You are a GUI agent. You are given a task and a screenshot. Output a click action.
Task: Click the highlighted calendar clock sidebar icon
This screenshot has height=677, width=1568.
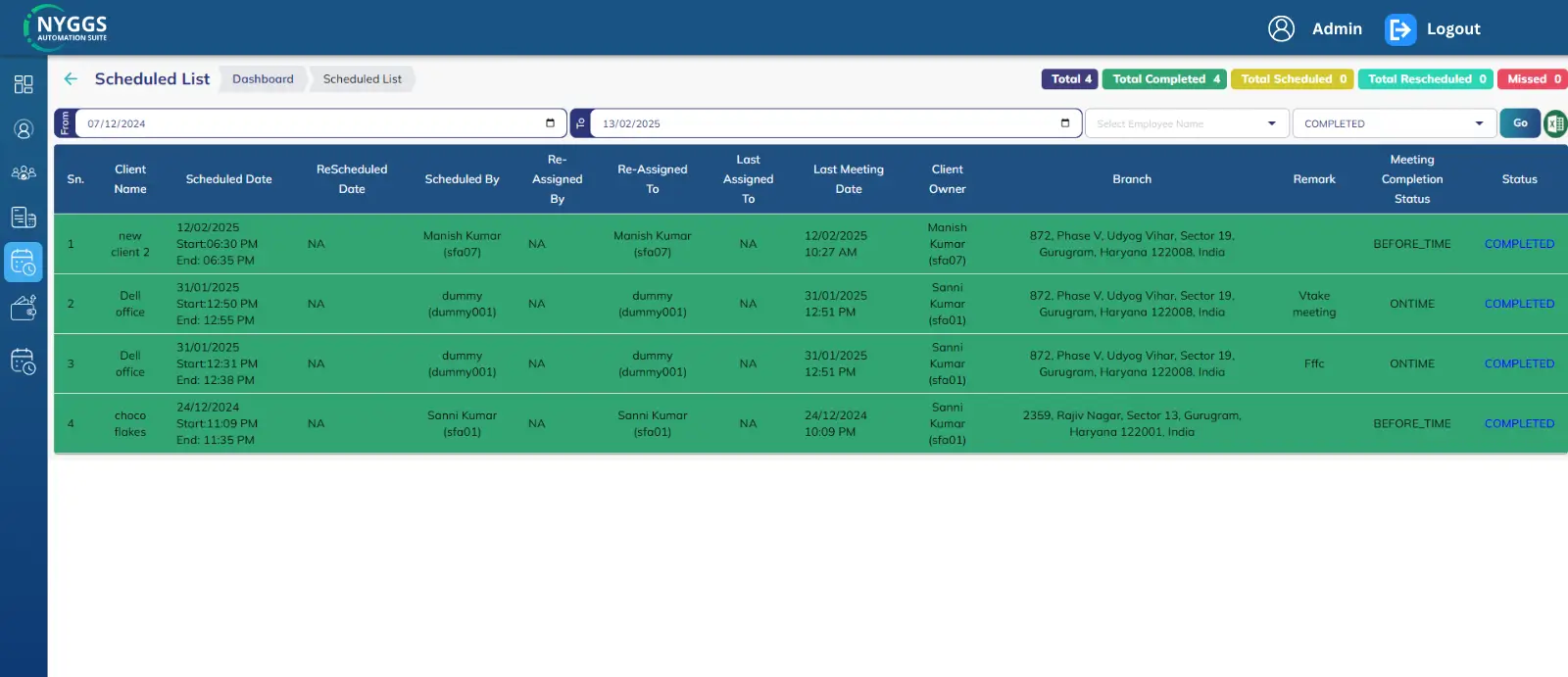pos(24,263)
